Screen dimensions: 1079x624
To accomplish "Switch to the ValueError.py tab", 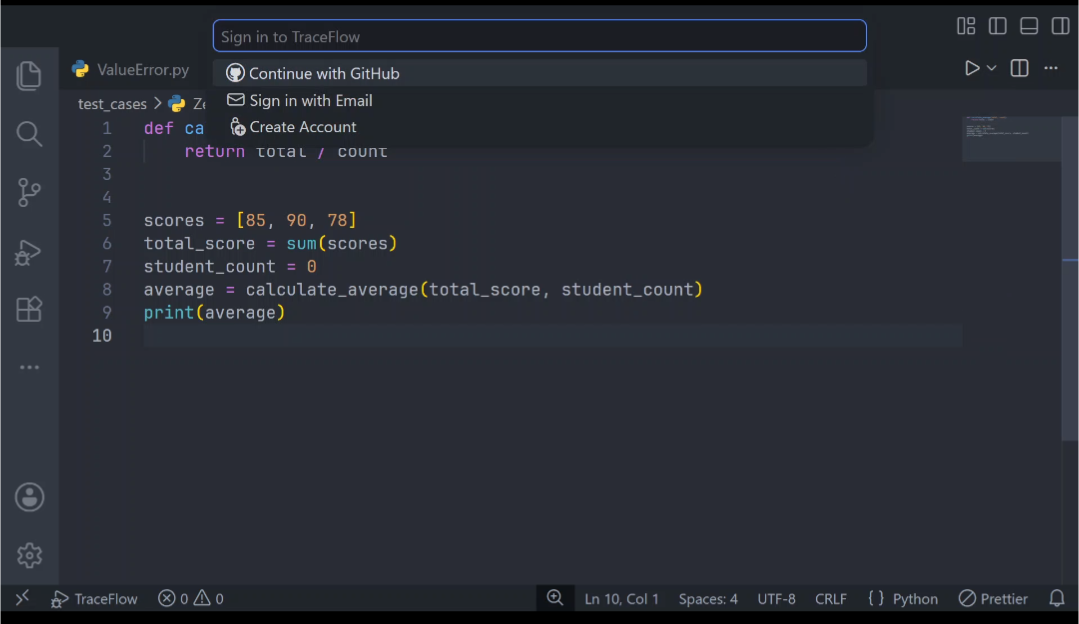I will [x=131, y=69].
